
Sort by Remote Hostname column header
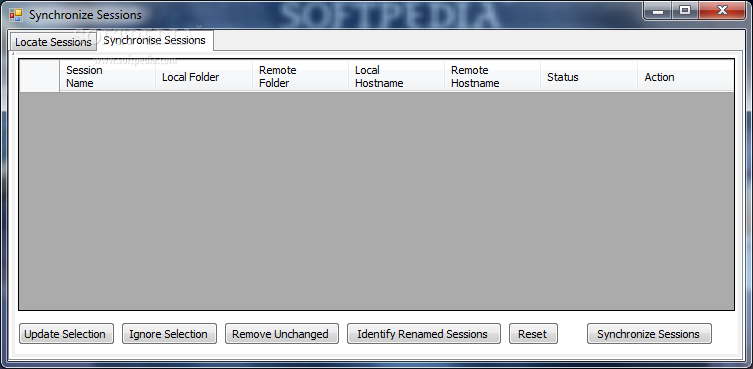(492, 76)
